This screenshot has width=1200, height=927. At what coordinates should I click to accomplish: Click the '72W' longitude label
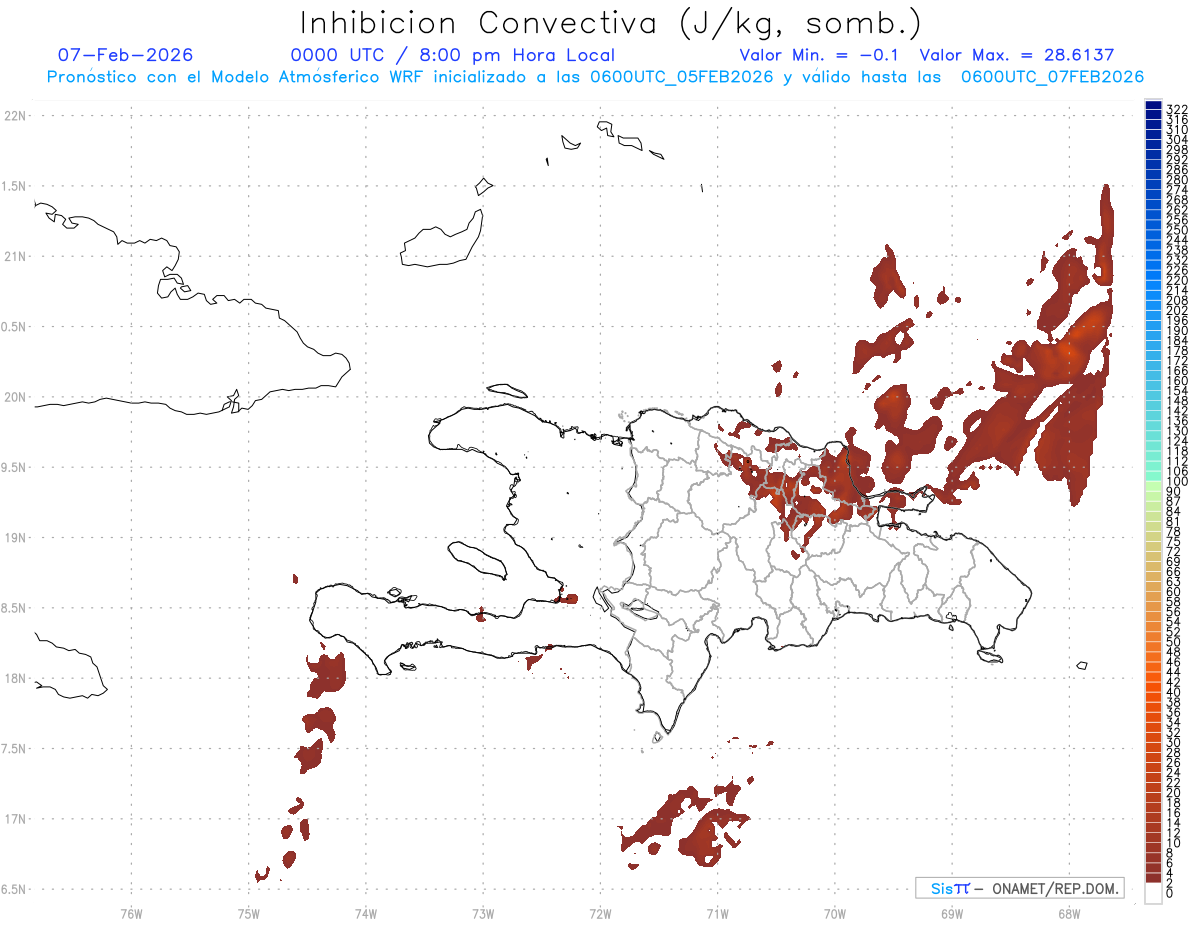[x=600, y=912]
